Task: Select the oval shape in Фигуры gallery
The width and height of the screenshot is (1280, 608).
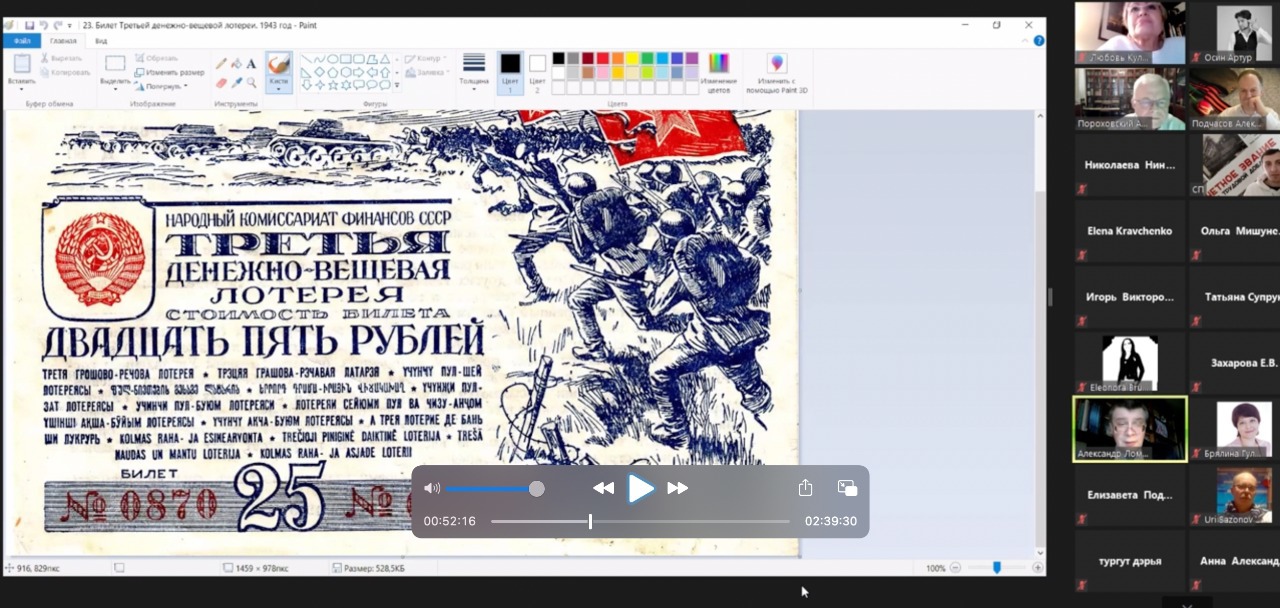Action: click(332, 59)
